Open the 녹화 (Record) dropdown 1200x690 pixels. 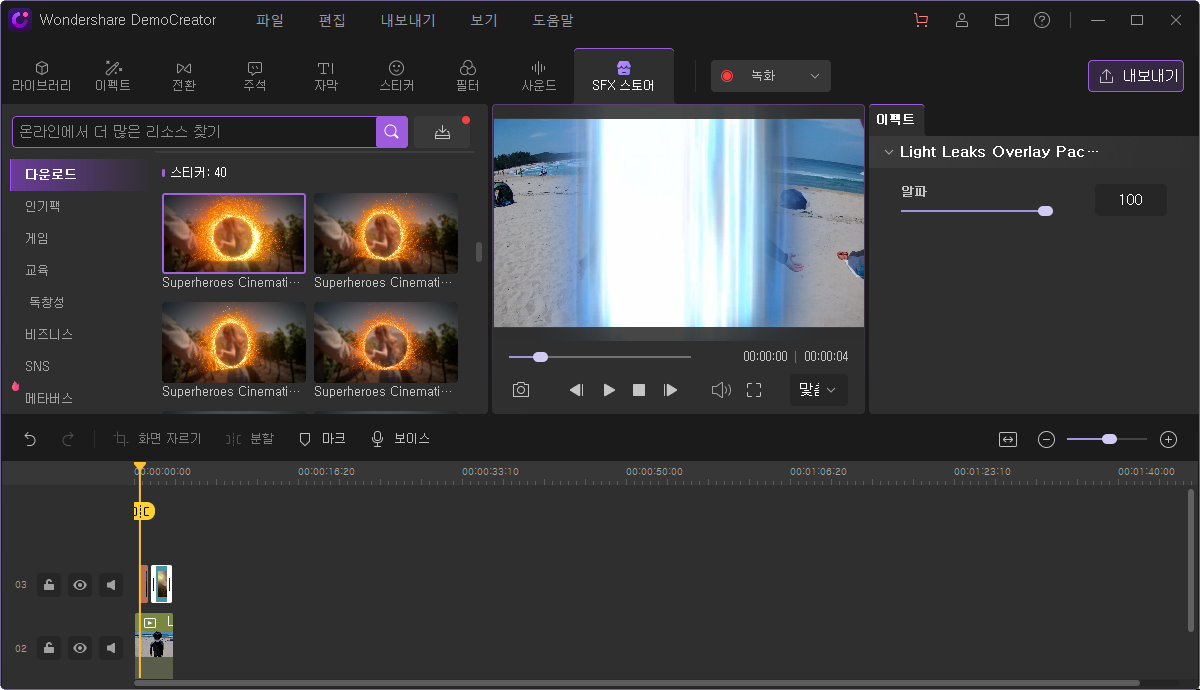point(815,75)
